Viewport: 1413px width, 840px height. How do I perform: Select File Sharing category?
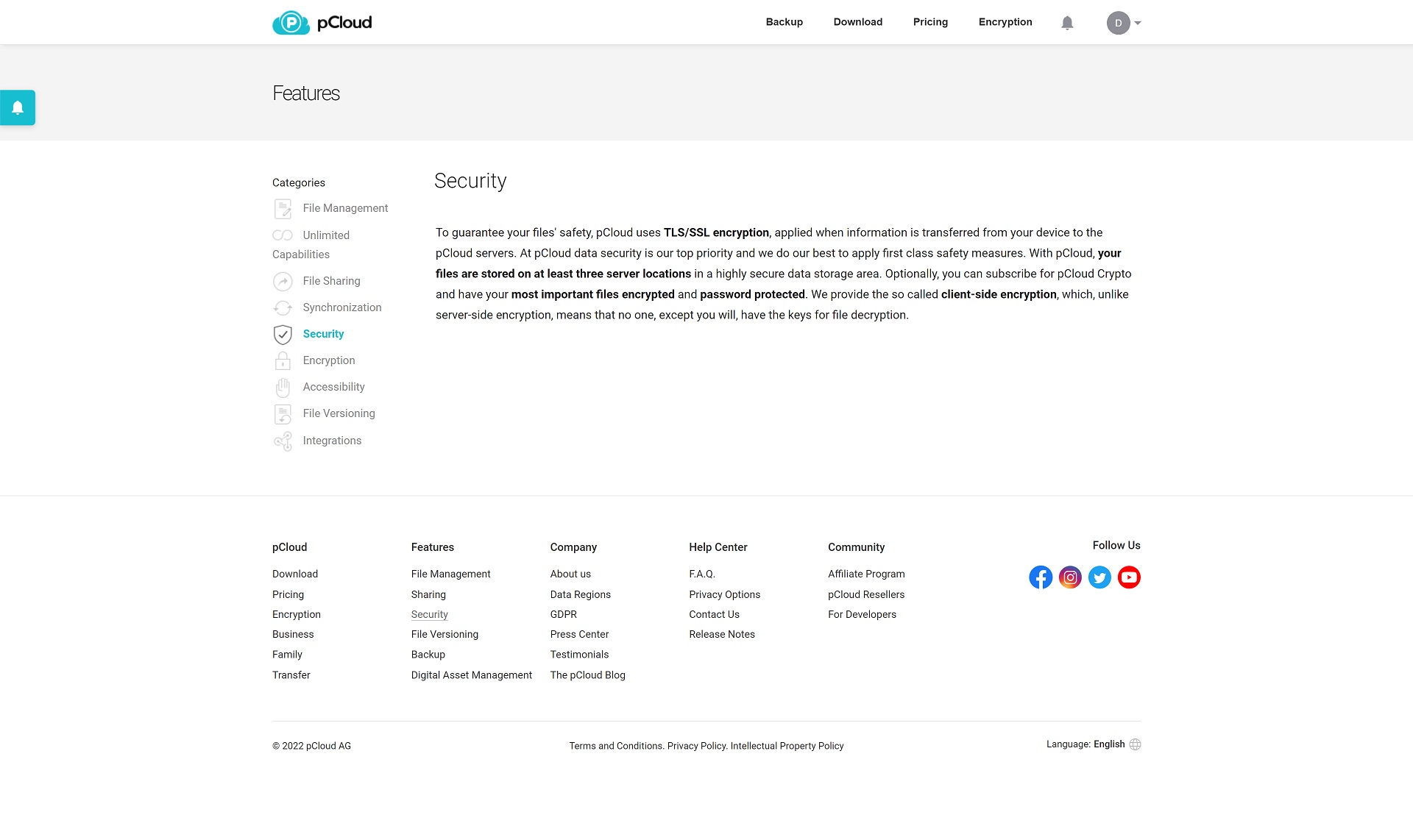coord(331,281)
